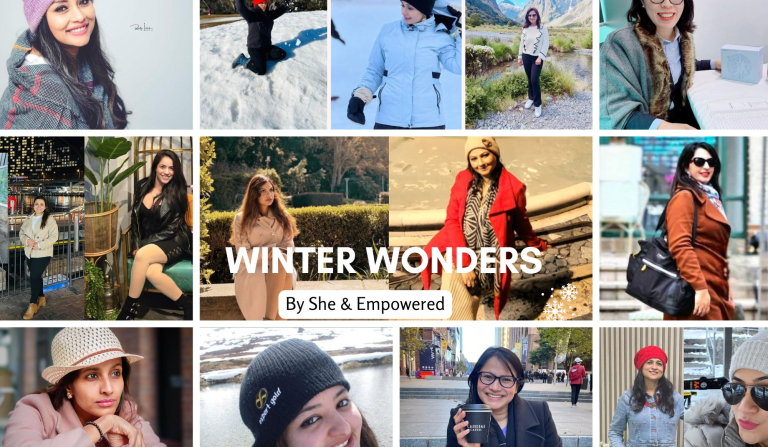768x447 pixels.
Task: Open the purple beanie and plaid scarf photo
Action: point(96,65)
